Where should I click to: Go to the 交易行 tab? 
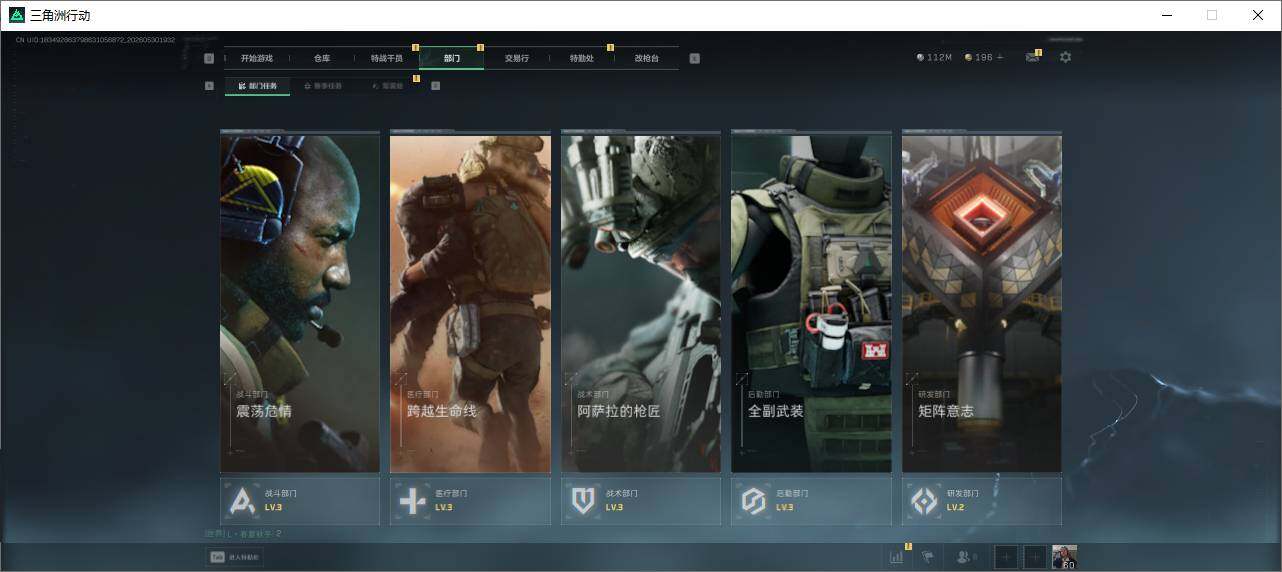tap(517, 58)
